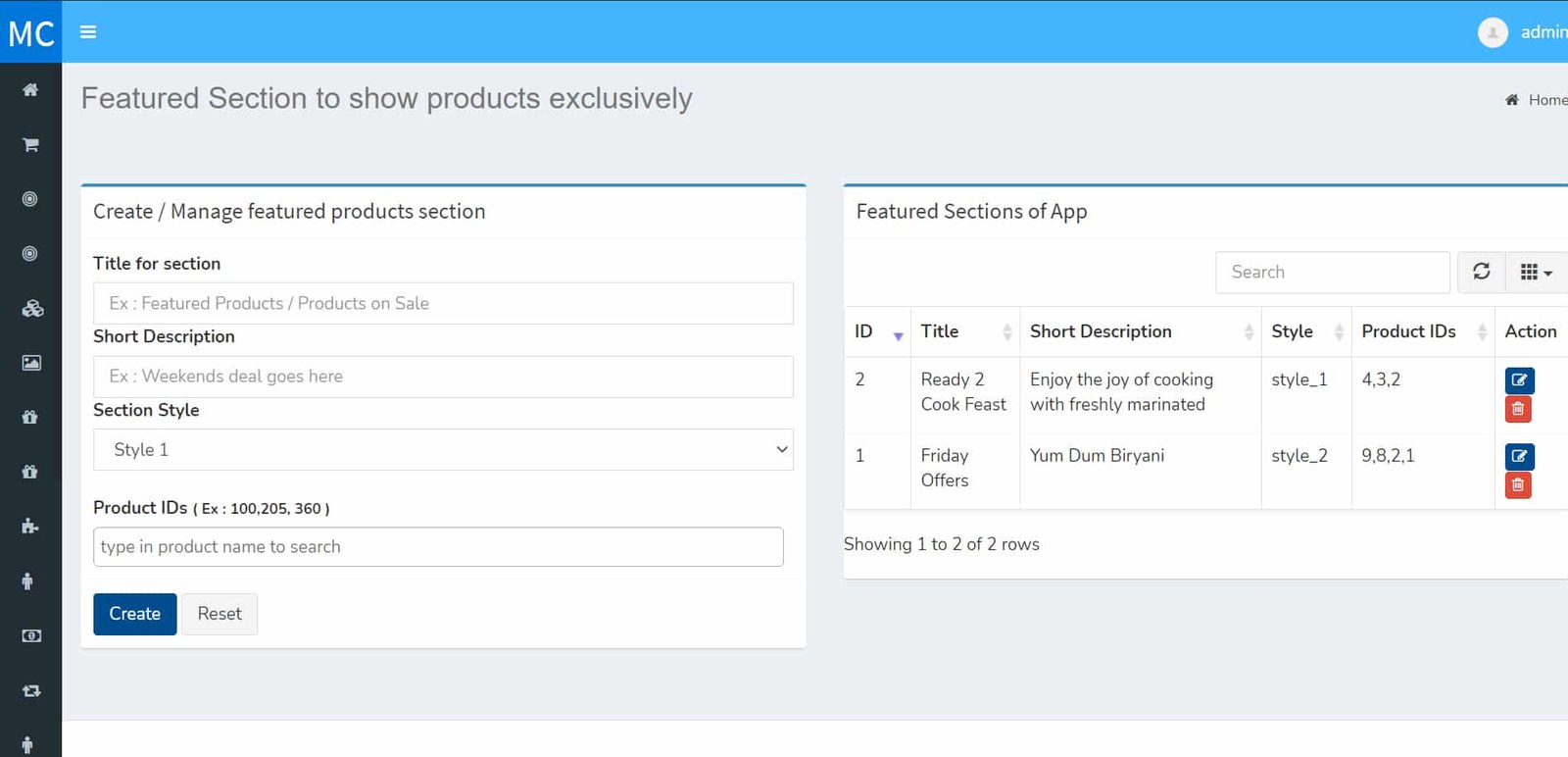Image resolution: width=1568 pixels, height=757 pixels.
Task: Click the Reset button
Action: click(220, 614)
